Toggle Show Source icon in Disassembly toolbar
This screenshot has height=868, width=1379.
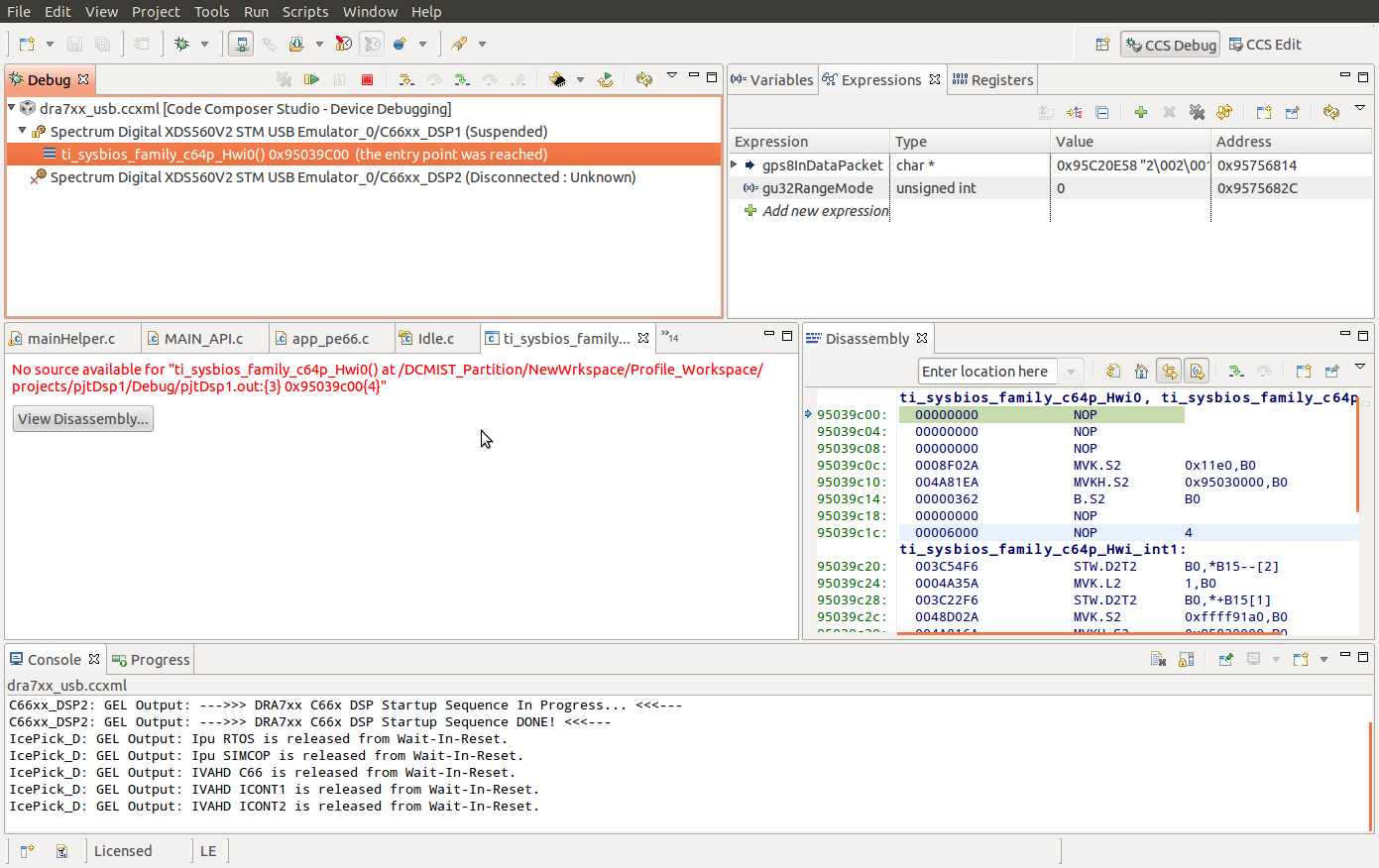click(1197, 371)
